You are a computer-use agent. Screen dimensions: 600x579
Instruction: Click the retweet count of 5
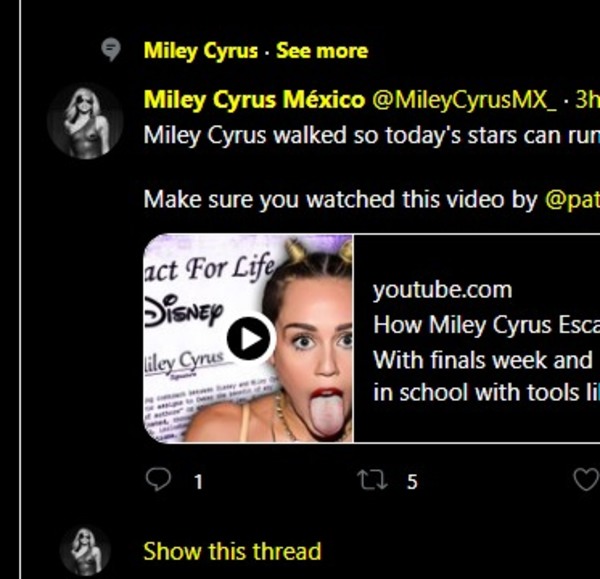coord(412,482)
